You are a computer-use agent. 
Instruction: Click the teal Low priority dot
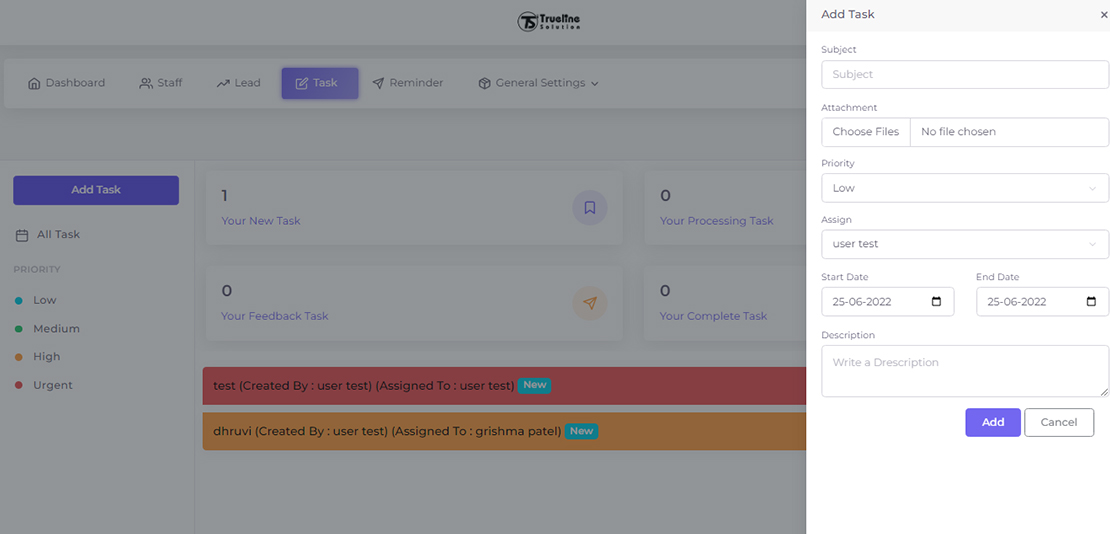point(18,301)
